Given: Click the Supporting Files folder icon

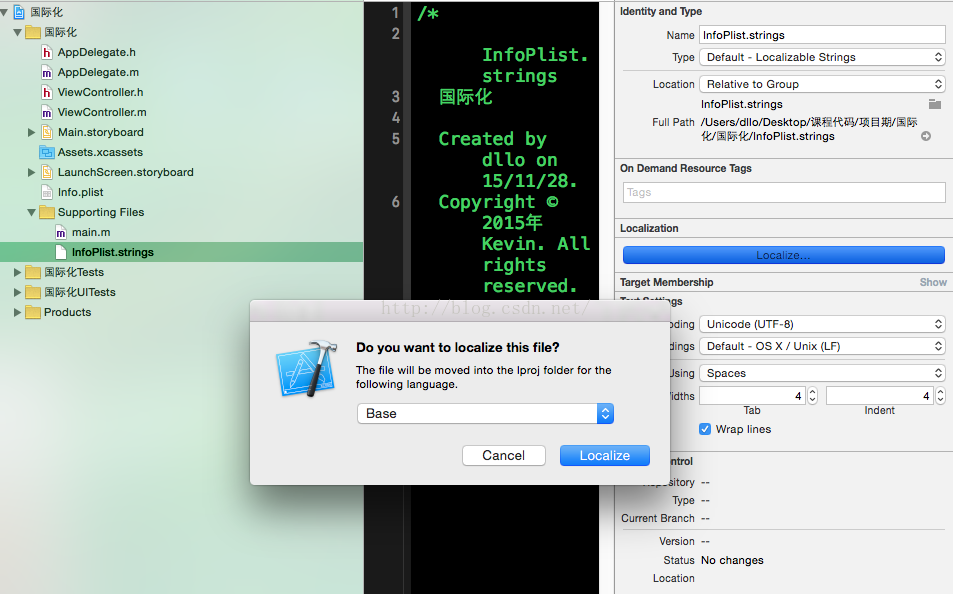Looking at the screenshot, I should [x=47, y=212].
